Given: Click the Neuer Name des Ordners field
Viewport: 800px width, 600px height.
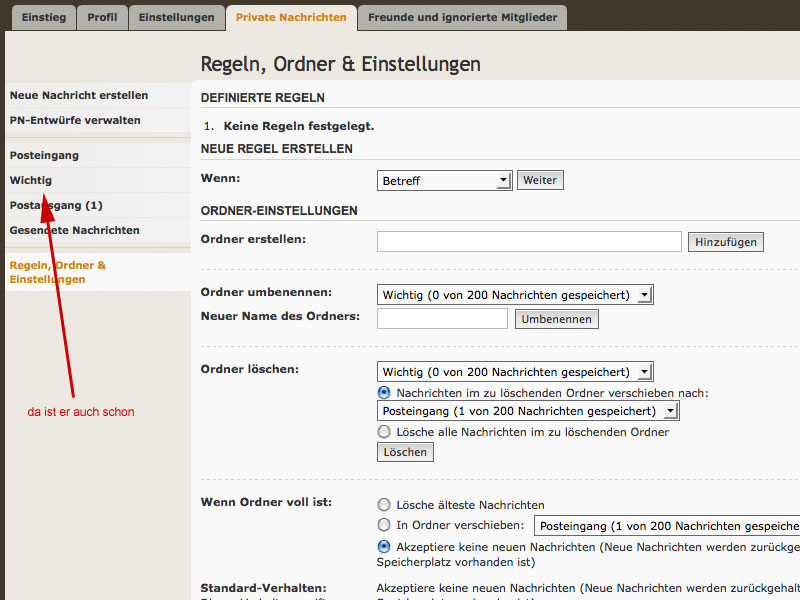Looking at the screenshot, I should (x=442, y=319).
